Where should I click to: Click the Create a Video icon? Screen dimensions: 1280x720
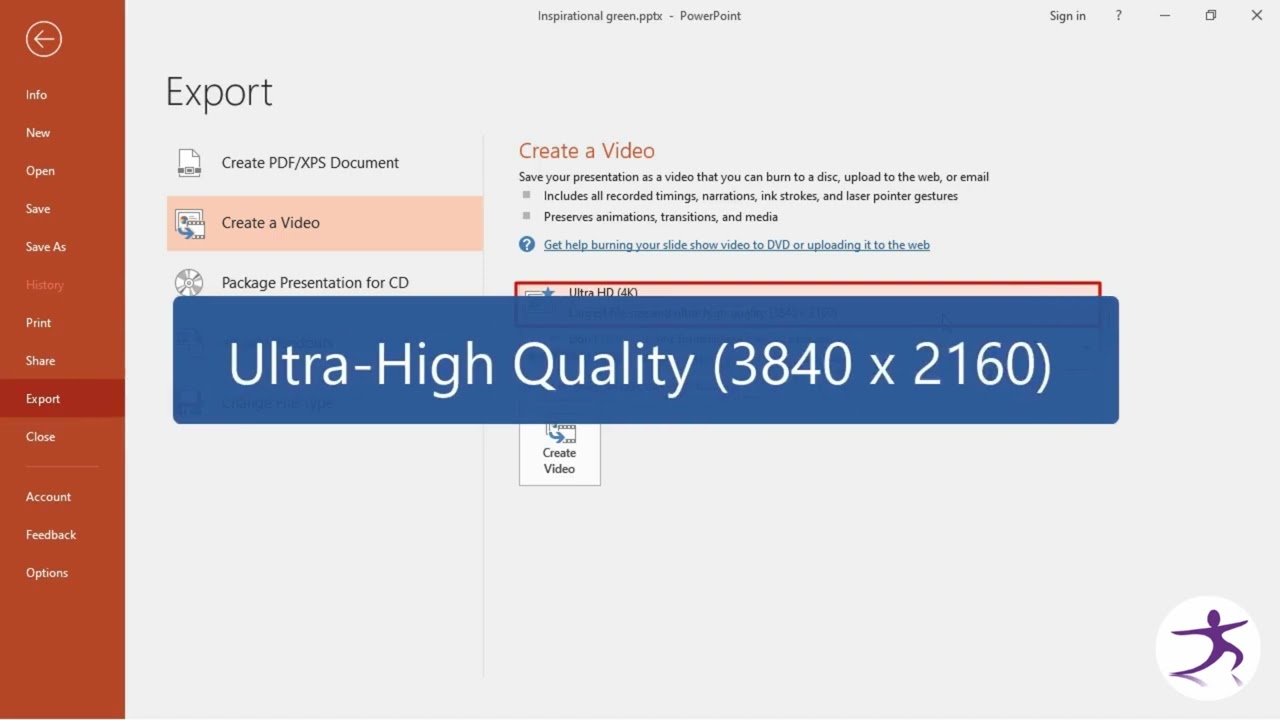[189, 224]
